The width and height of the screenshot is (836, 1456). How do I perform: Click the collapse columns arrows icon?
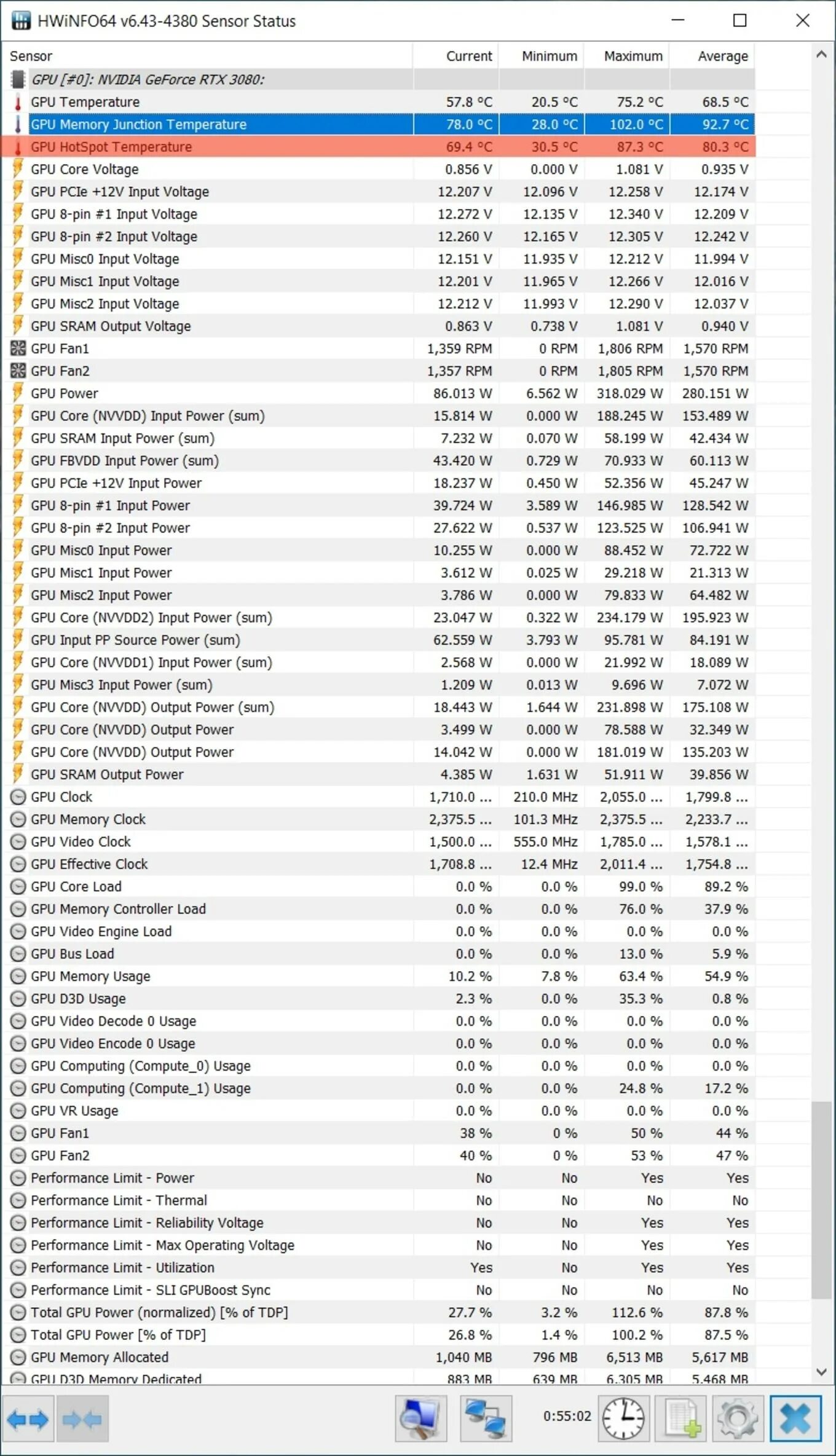coord(82,1419)
